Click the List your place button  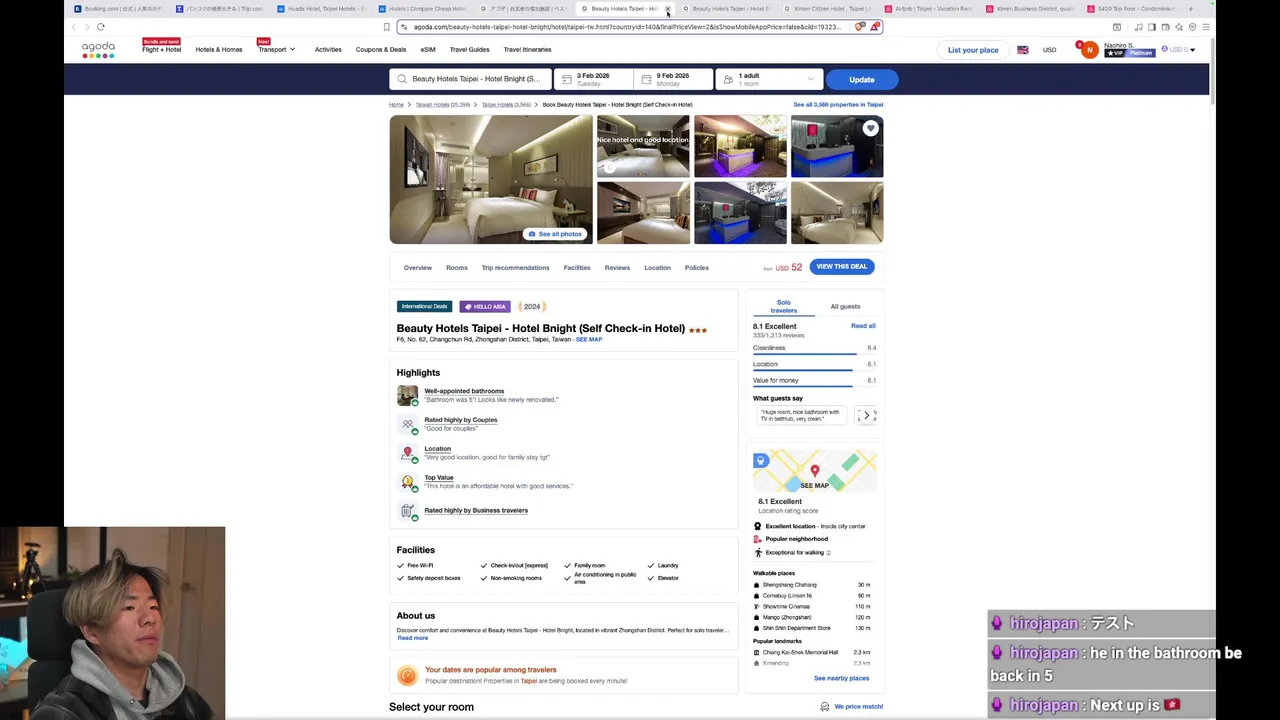point(973,50)
